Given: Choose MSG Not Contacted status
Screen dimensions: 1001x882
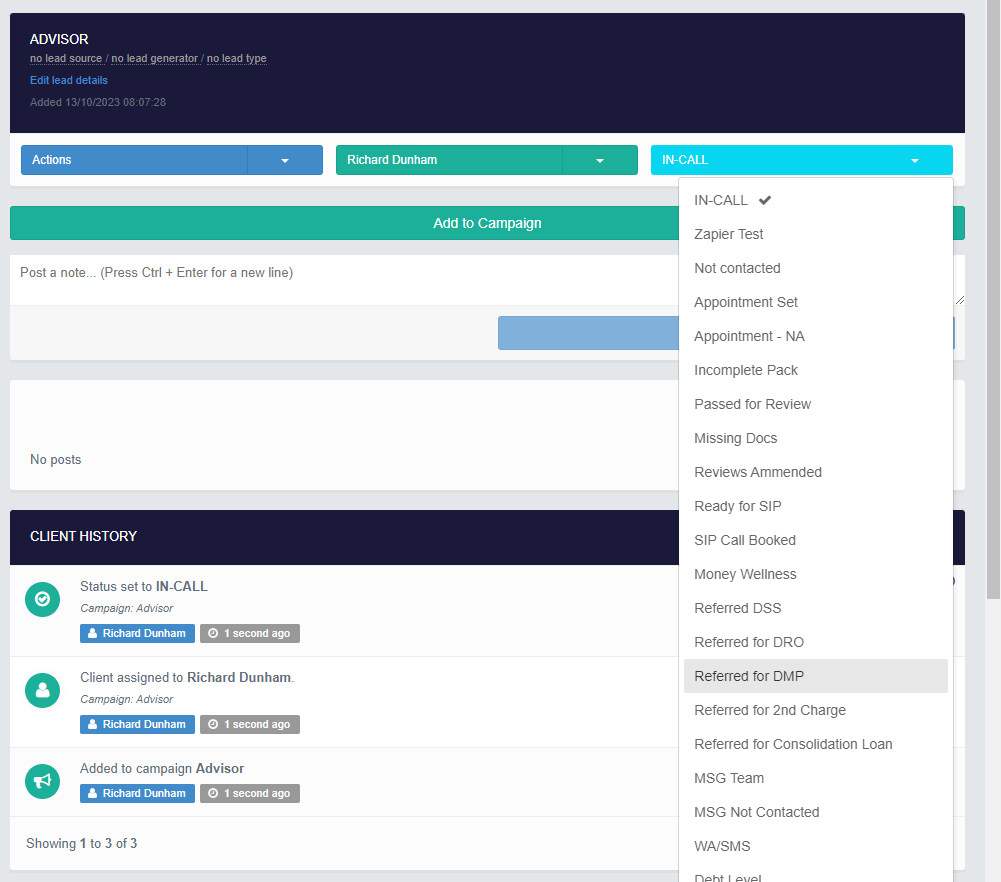Looking at the screenshot, I should pos(815,812).
